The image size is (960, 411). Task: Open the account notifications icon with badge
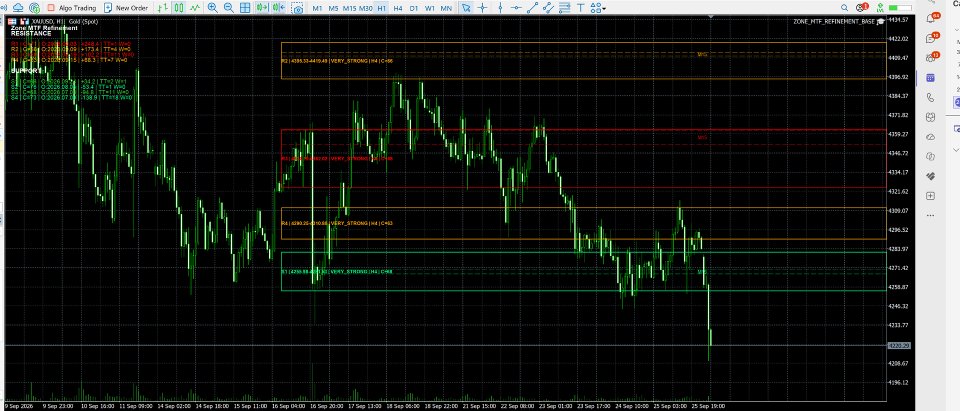861,7
